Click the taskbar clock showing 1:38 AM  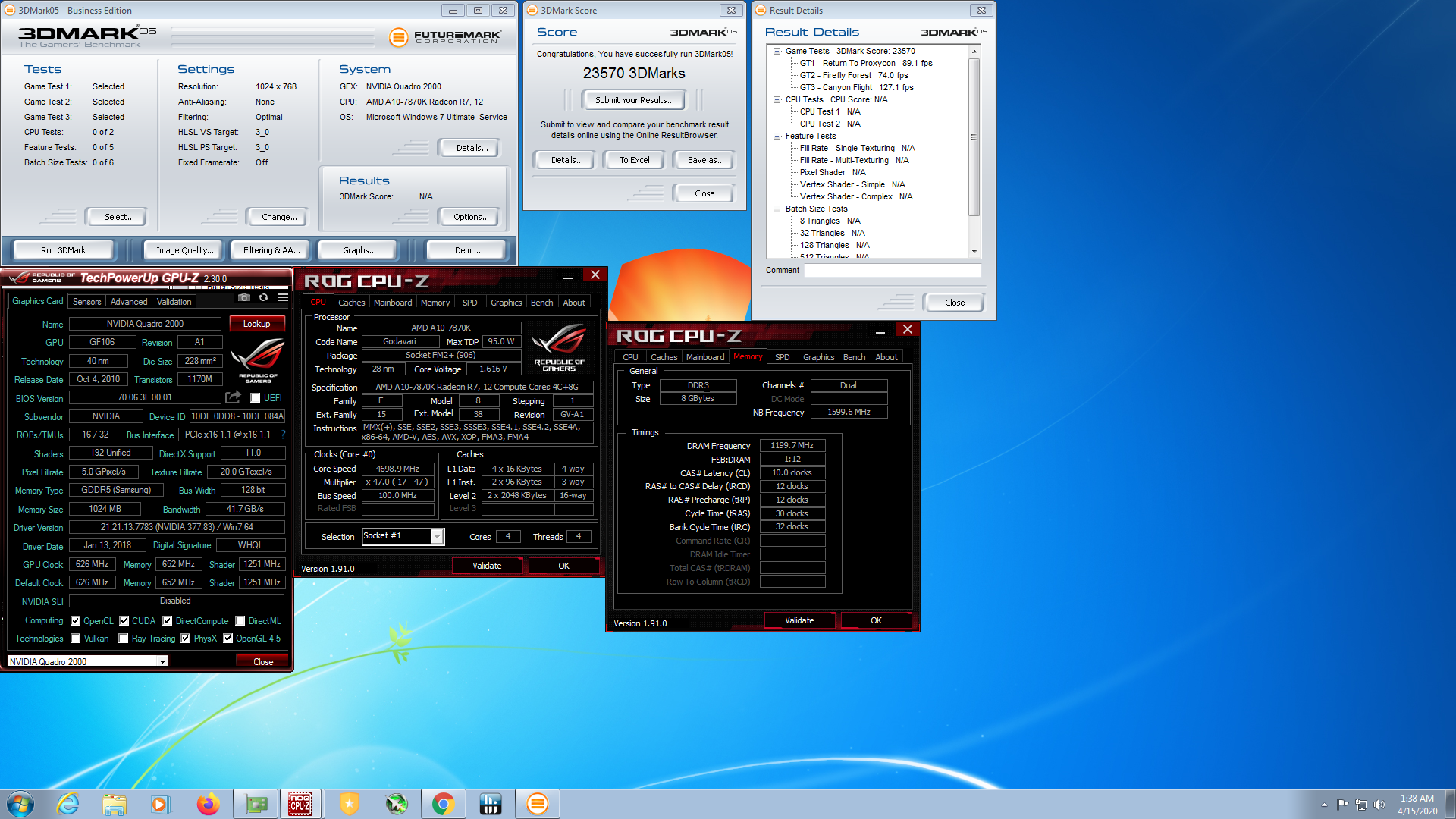pos(1417,804)
